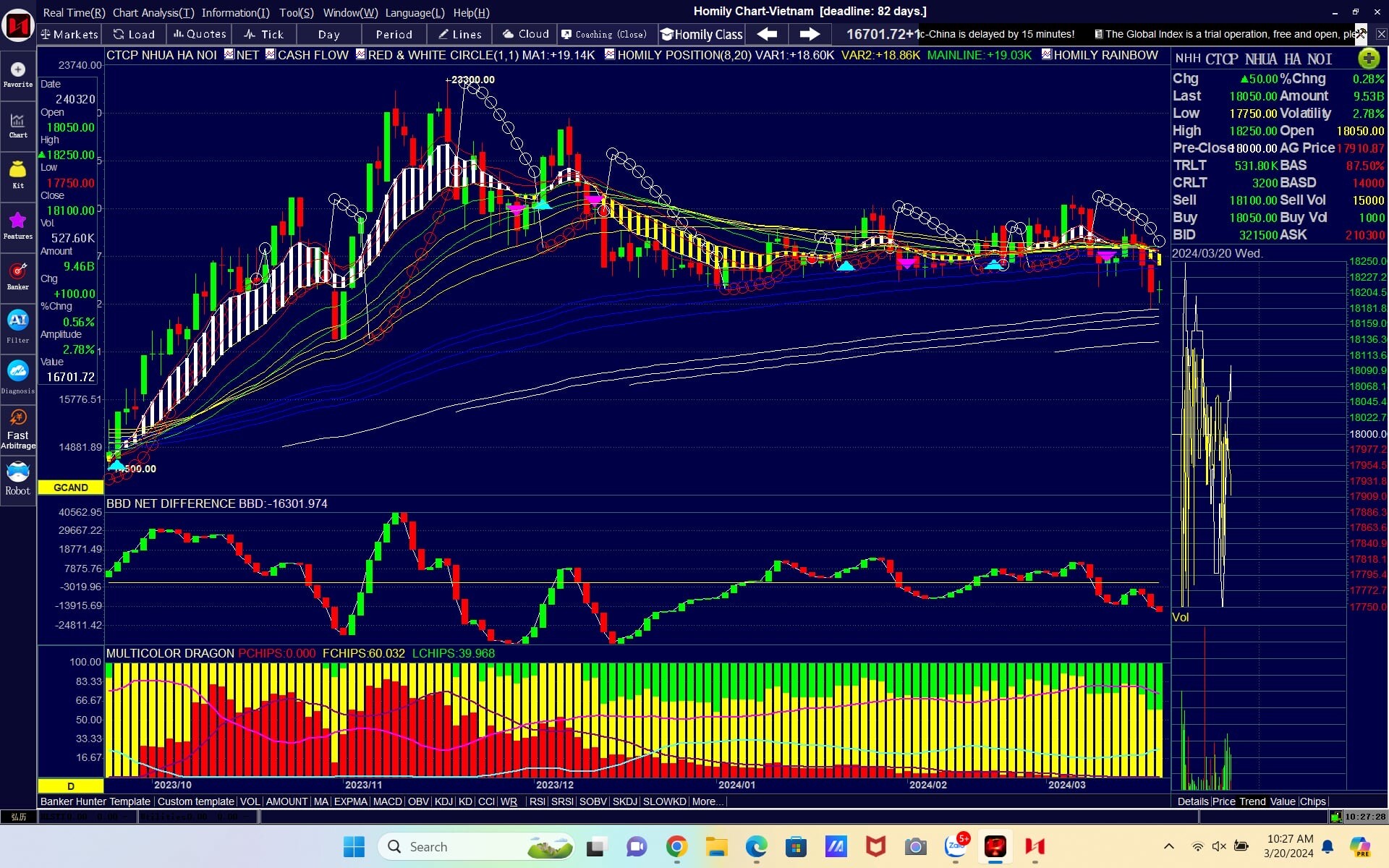Click the Load toolbar button
Screen dimensions: 1389x868
(135, 34)
